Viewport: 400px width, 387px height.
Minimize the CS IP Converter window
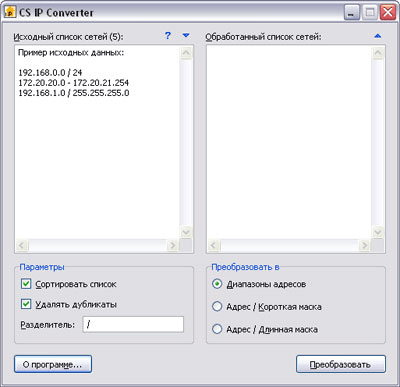point(352,13)
